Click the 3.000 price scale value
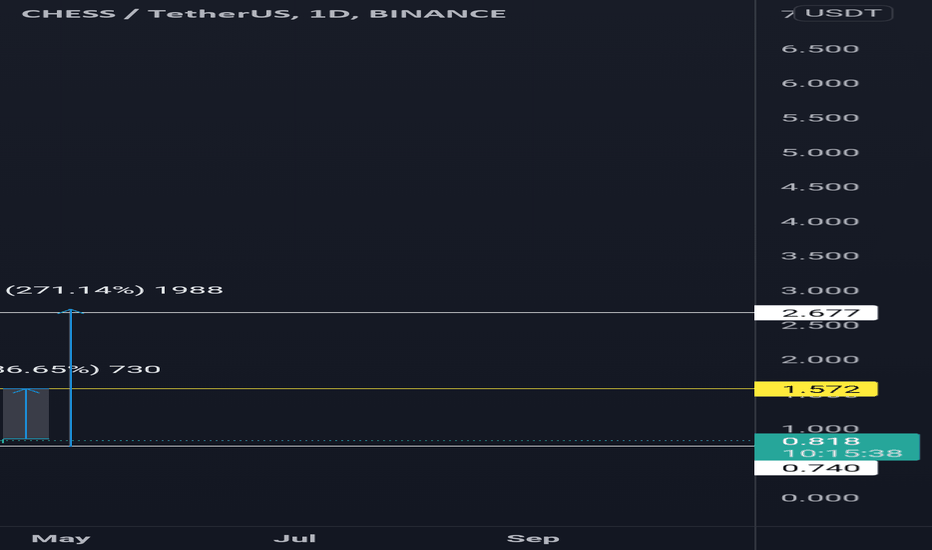Viewport: 932px width, 550px height. (820, 290)
